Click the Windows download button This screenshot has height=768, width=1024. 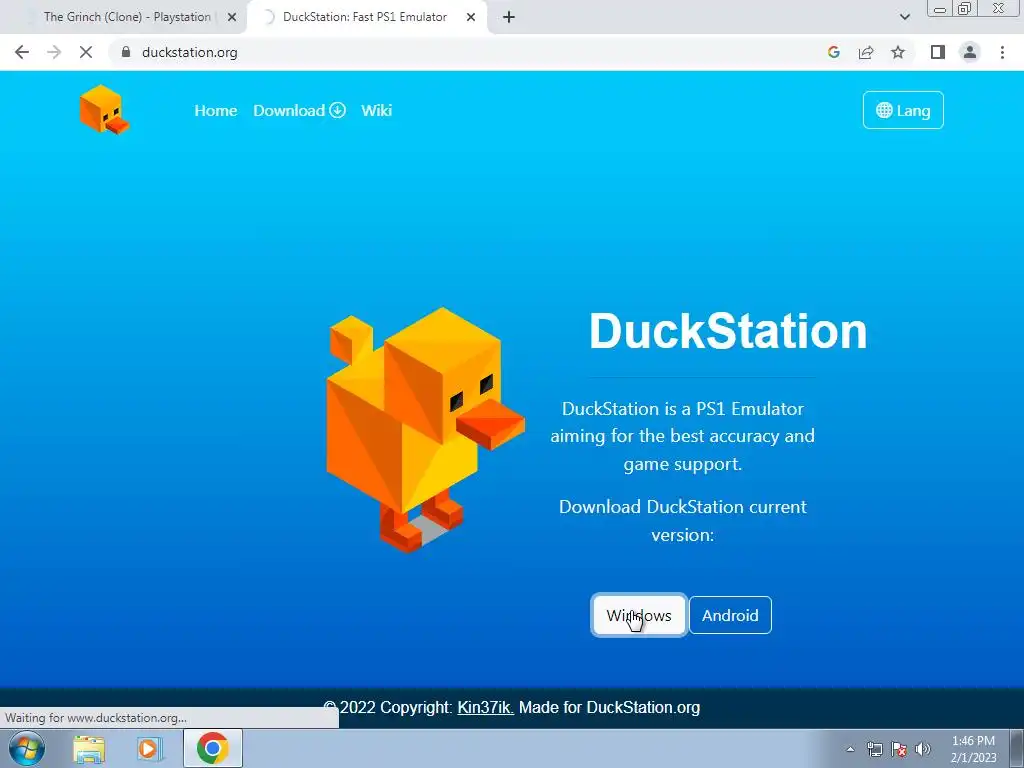(x=639, y=615)
